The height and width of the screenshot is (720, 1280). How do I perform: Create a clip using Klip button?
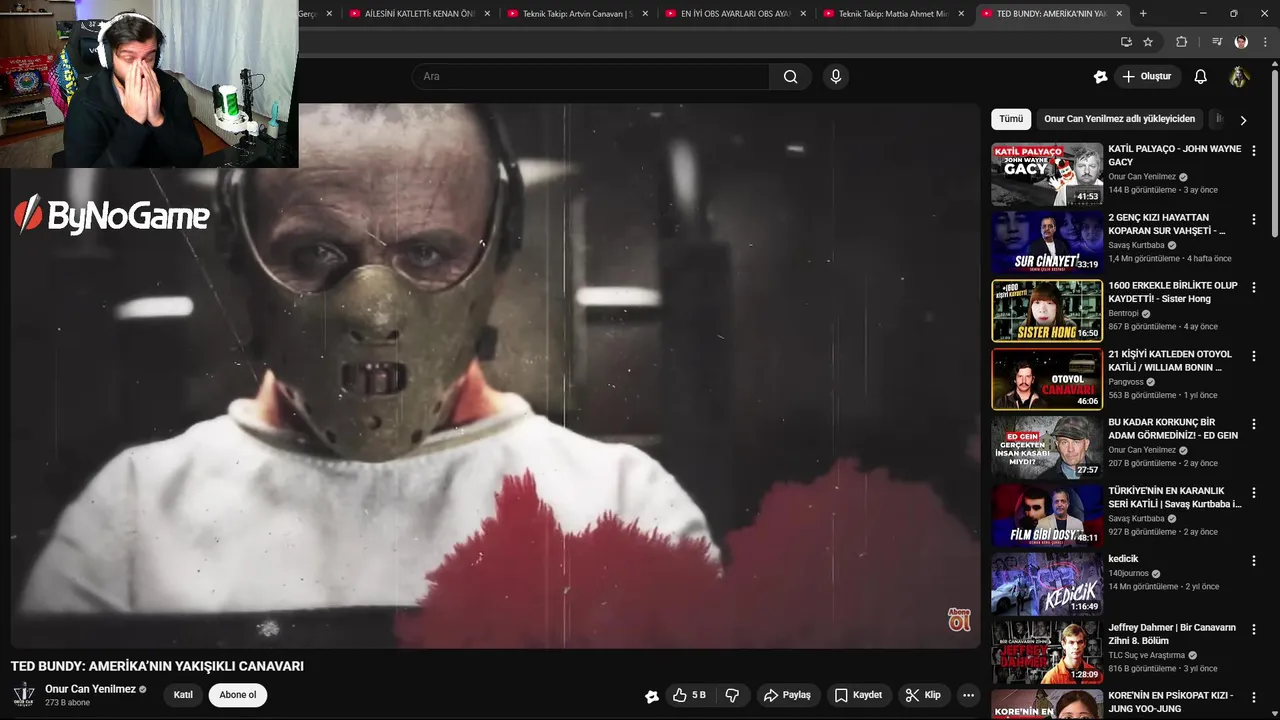click(923, 695)
